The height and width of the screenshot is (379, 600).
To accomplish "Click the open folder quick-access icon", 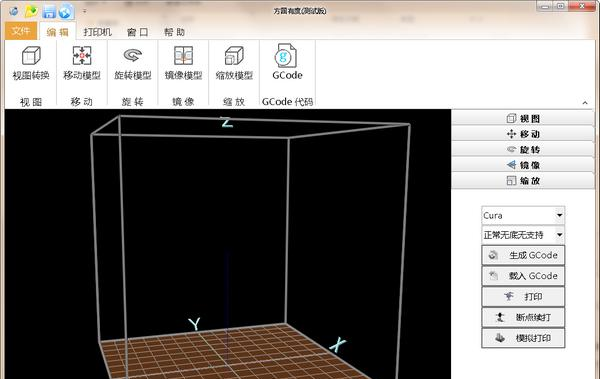I will (31, 11).
